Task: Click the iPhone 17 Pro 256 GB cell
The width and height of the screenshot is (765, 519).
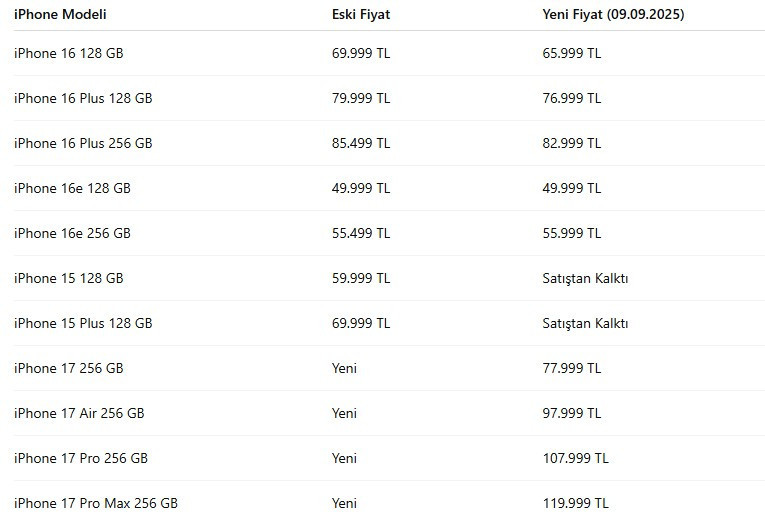Action: (81, 458)
